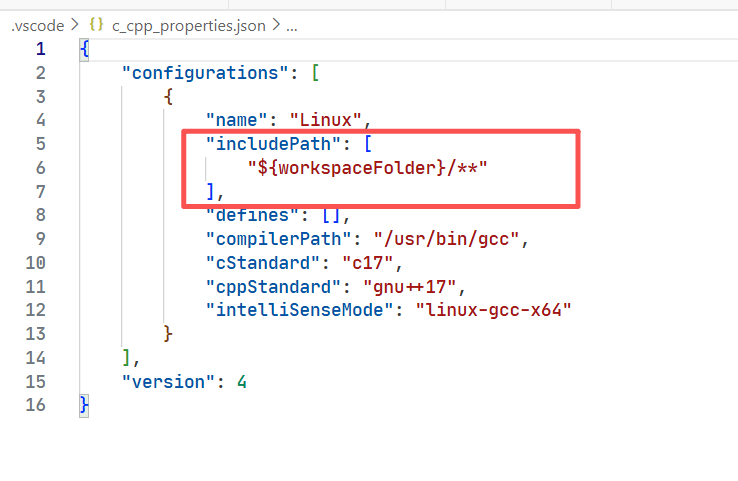Click the "c17" value
This screenshot has height=481, width=738.
(x=368, y=263)
